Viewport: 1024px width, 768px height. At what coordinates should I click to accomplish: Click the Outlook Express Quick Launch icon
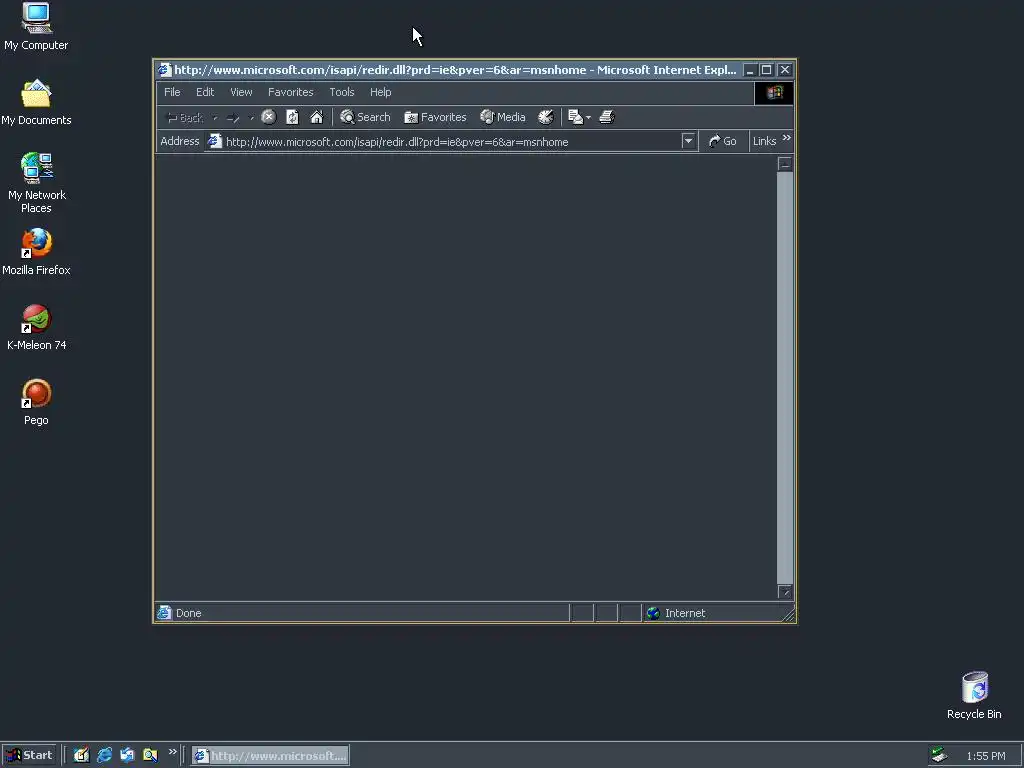(127, 755)
